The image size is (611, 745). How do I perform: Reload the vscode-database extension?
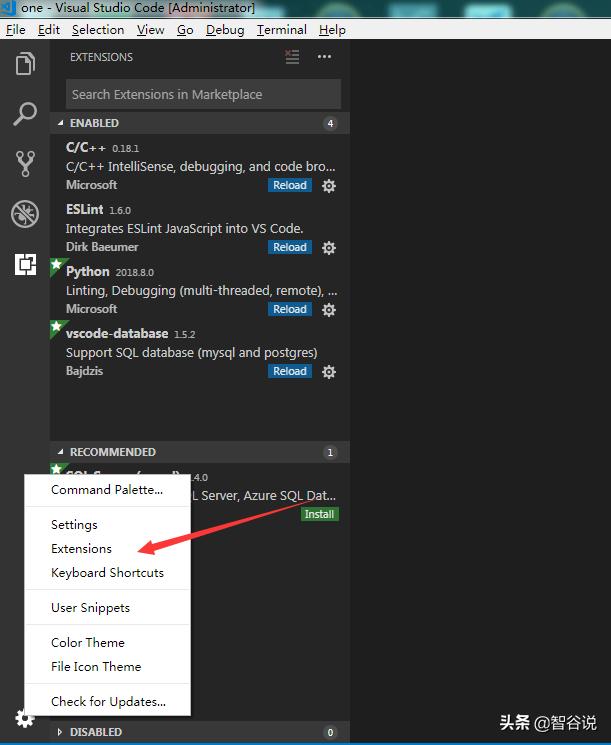tap(290, 371)
